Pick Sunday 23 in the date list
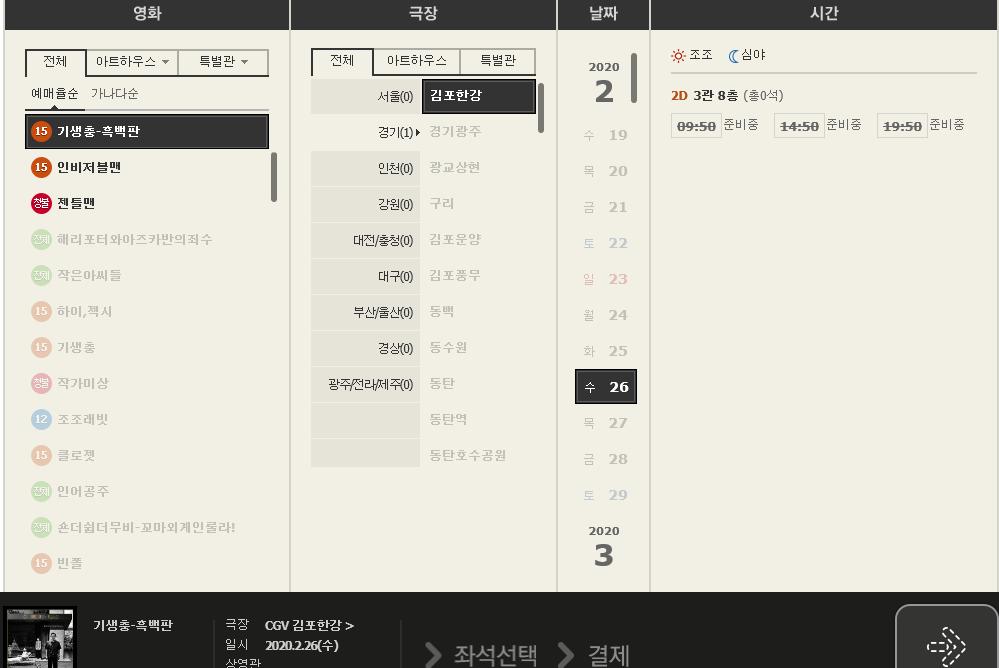This screenshot has width=999, height=668. pos(606,279)
